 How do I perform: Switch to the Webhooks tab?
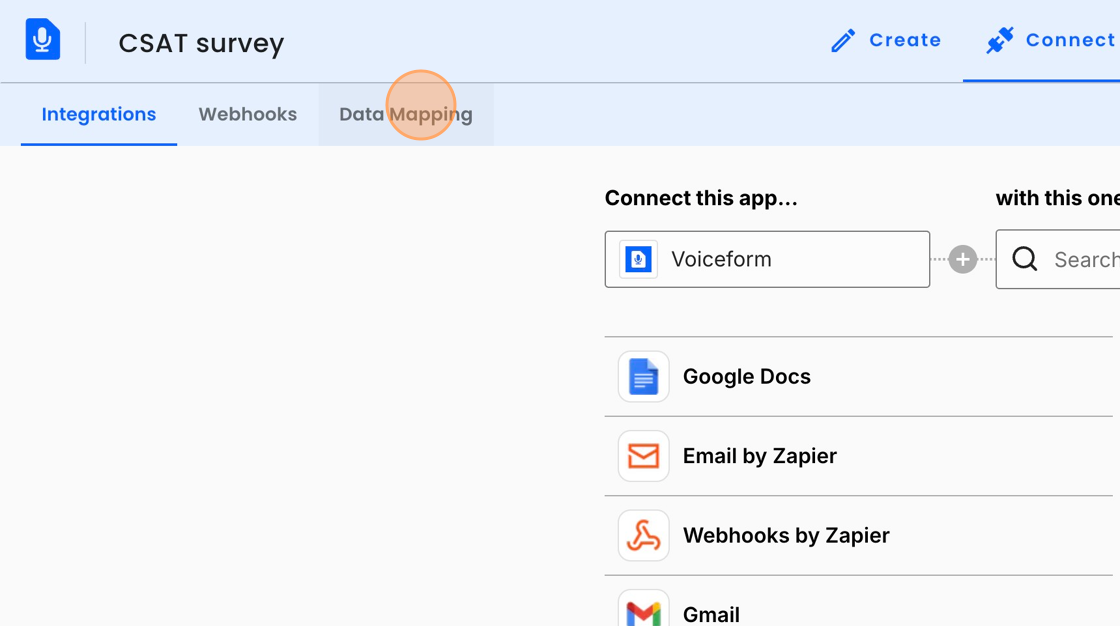click(x=248, y=114)
